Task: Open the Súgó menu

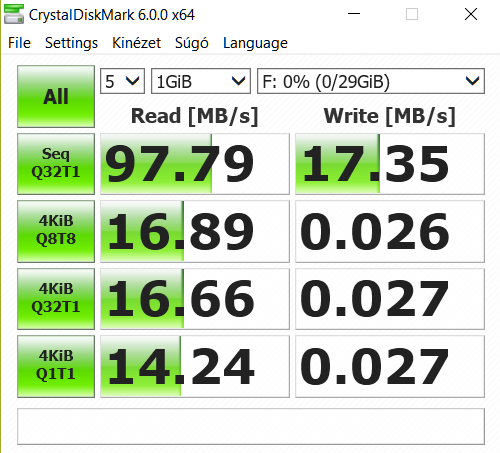Action: 192,43
